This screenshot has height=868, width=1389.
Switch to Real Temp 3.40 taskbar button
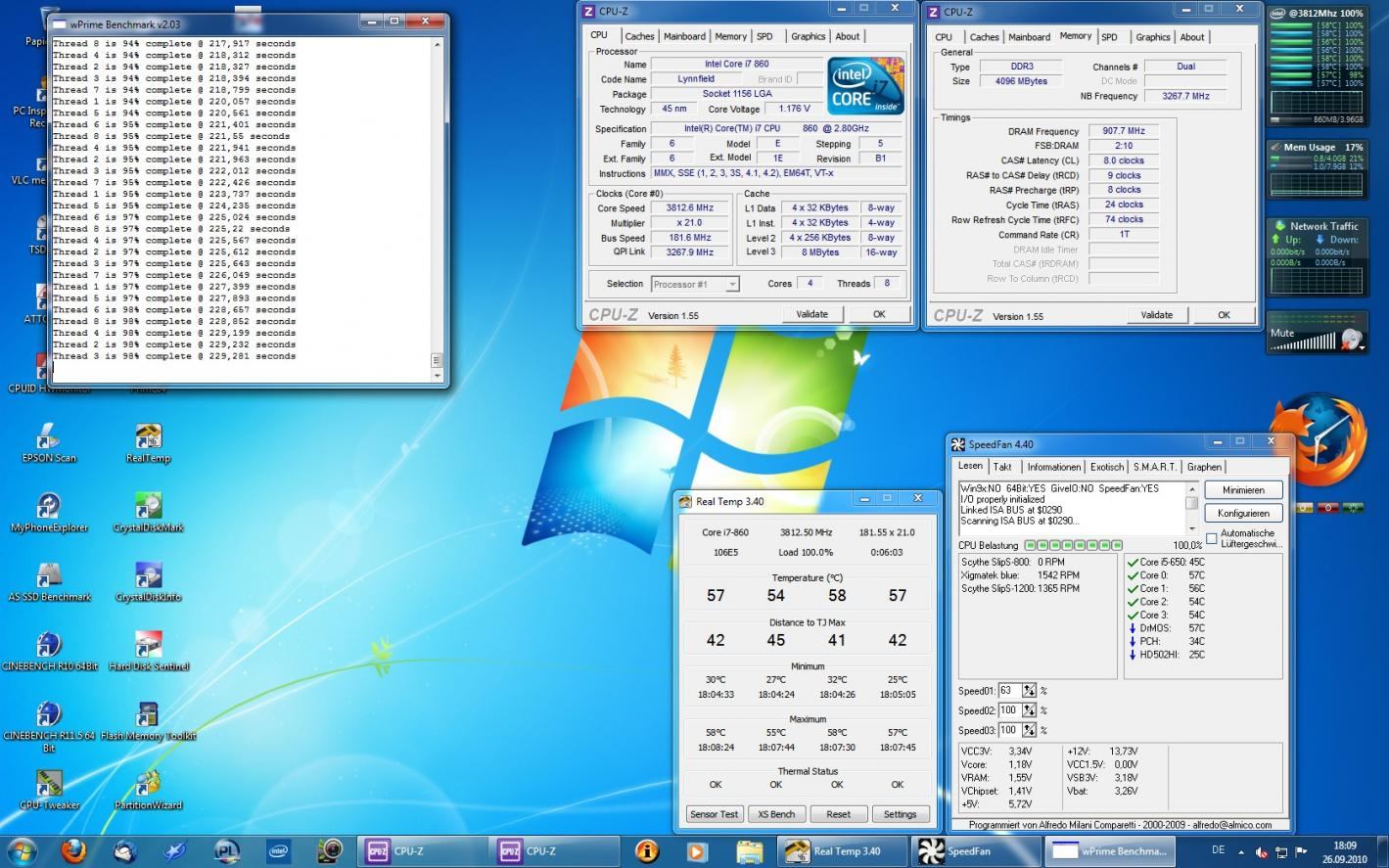(843, 850)
